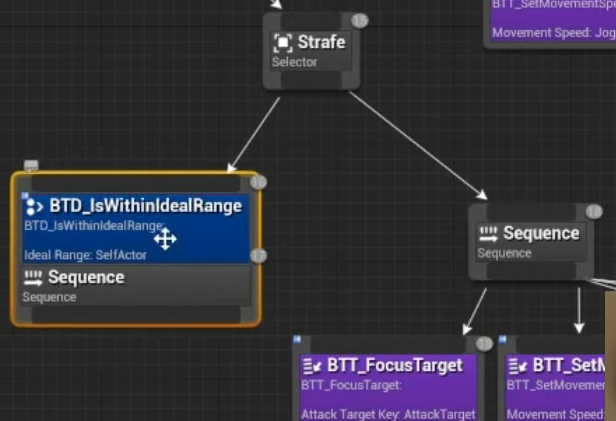Image resolution: width=616 pixels, height=421 pixels.
Task: Click 'Attack Target Key: AttackTarget' description
Action: 388,414
